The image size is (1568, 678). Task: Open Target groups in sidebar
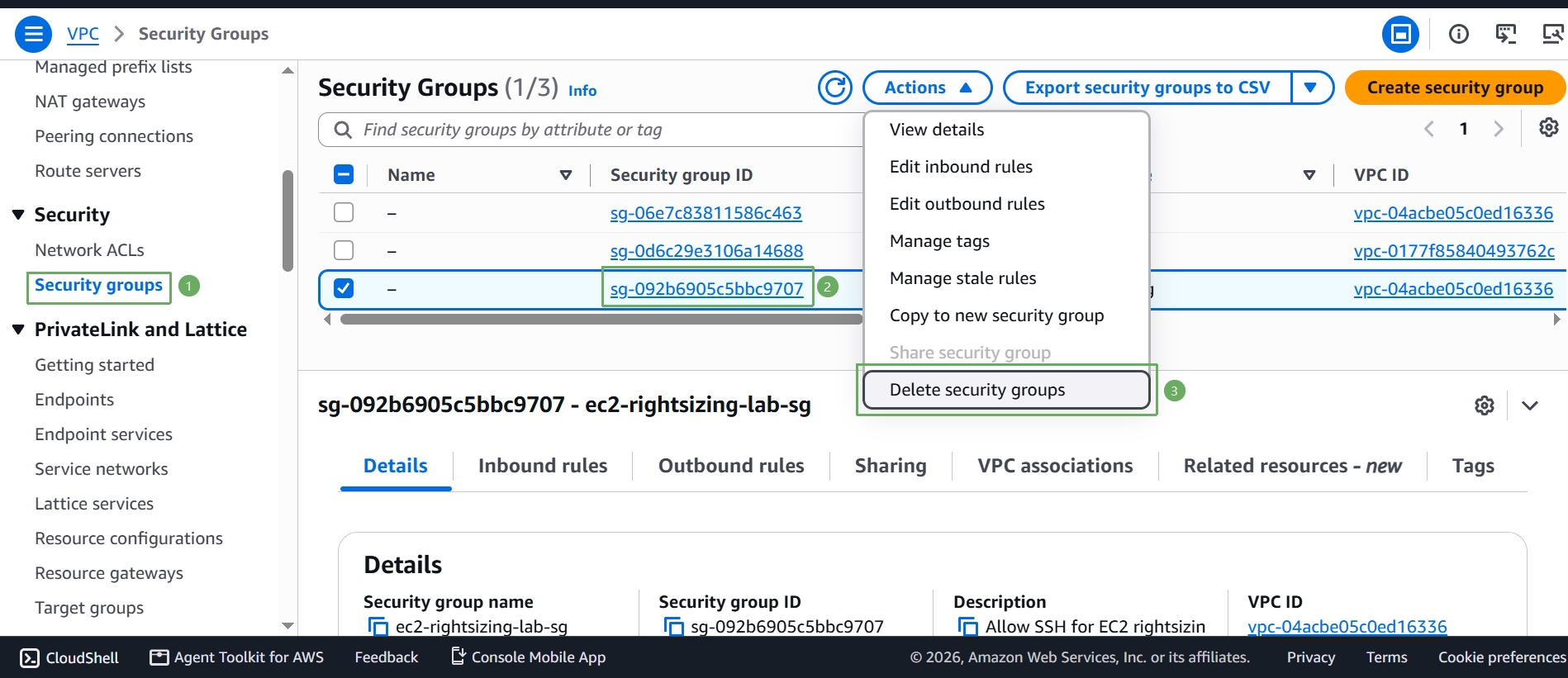[x=89, y=608]
